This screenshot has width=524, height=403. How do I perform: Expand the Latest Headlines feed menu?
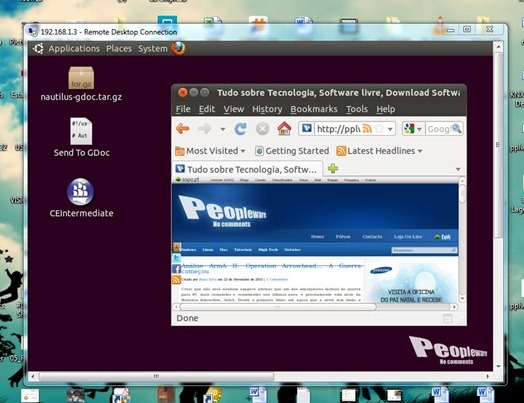[379, 151]
